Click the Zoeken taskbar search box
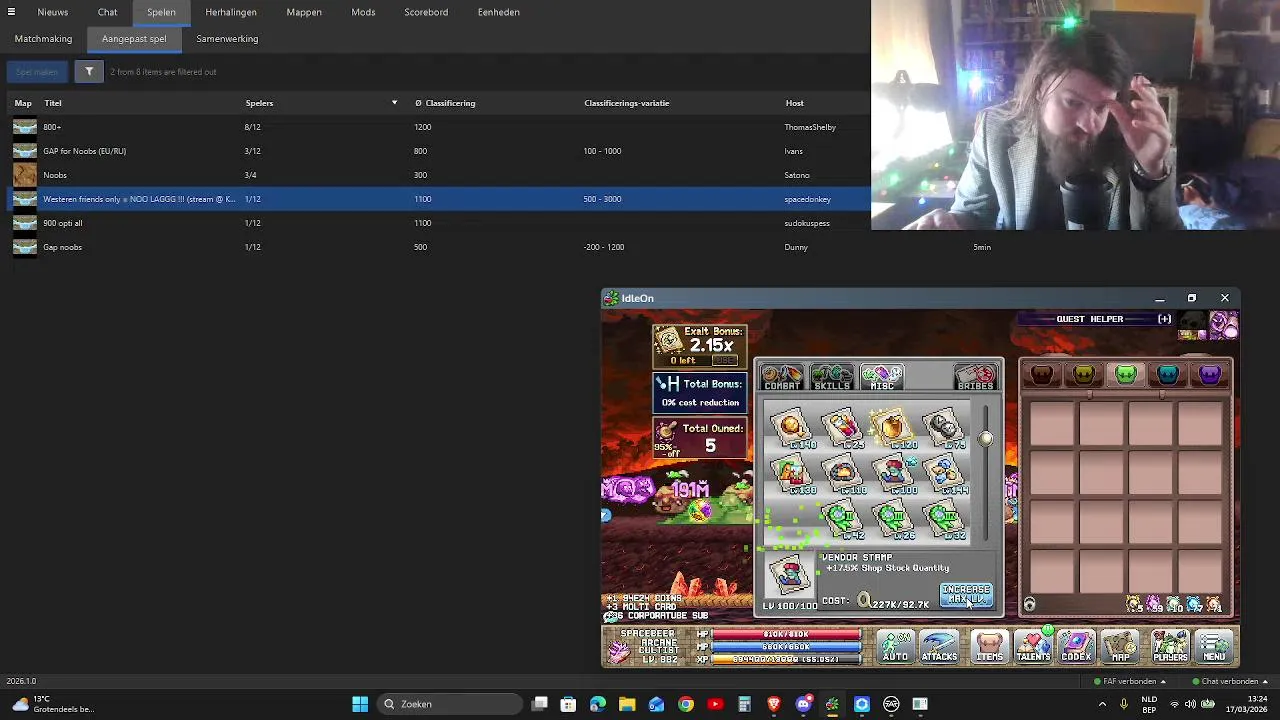Viewport: 1280px width, 720px height. pyautogui.click(x=452, y=704)
